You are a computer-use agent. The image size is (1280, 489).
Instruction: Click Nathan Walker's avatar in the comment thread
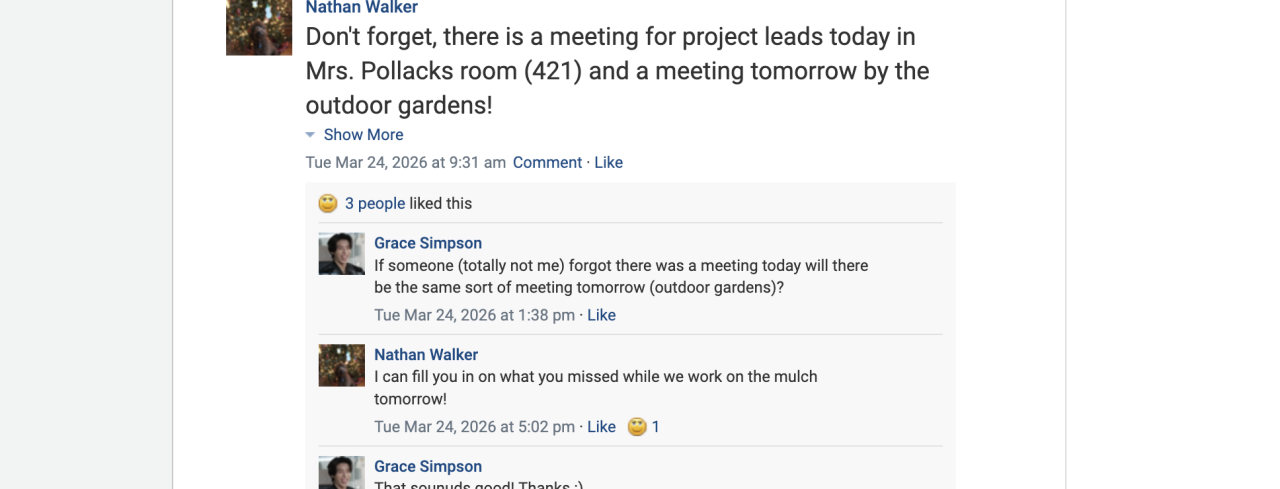click(x=341, y=365)
